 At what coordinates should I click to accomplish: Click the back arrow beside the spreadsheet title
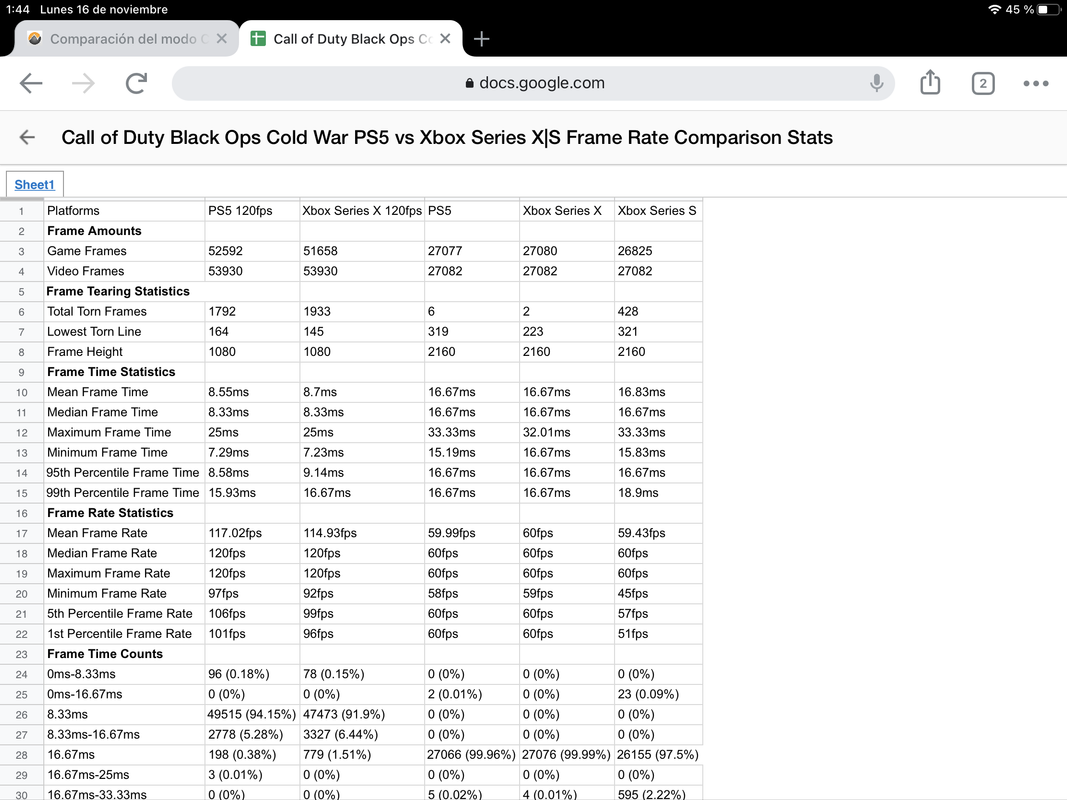27,137
